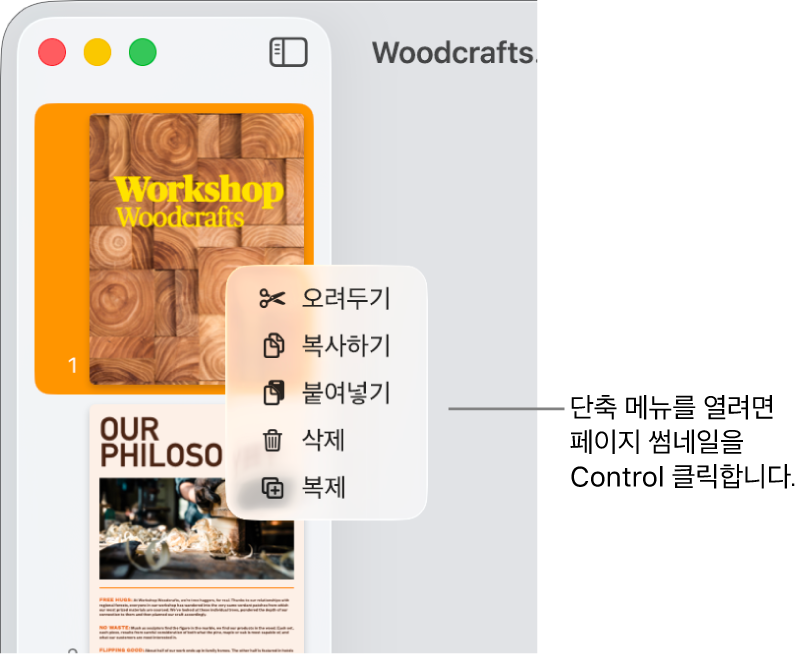Click the scissors icon for 오려두기
Image resolution: width=811 pixels, height=654 pixels.
pyautogui.click(x=272, y=299)
